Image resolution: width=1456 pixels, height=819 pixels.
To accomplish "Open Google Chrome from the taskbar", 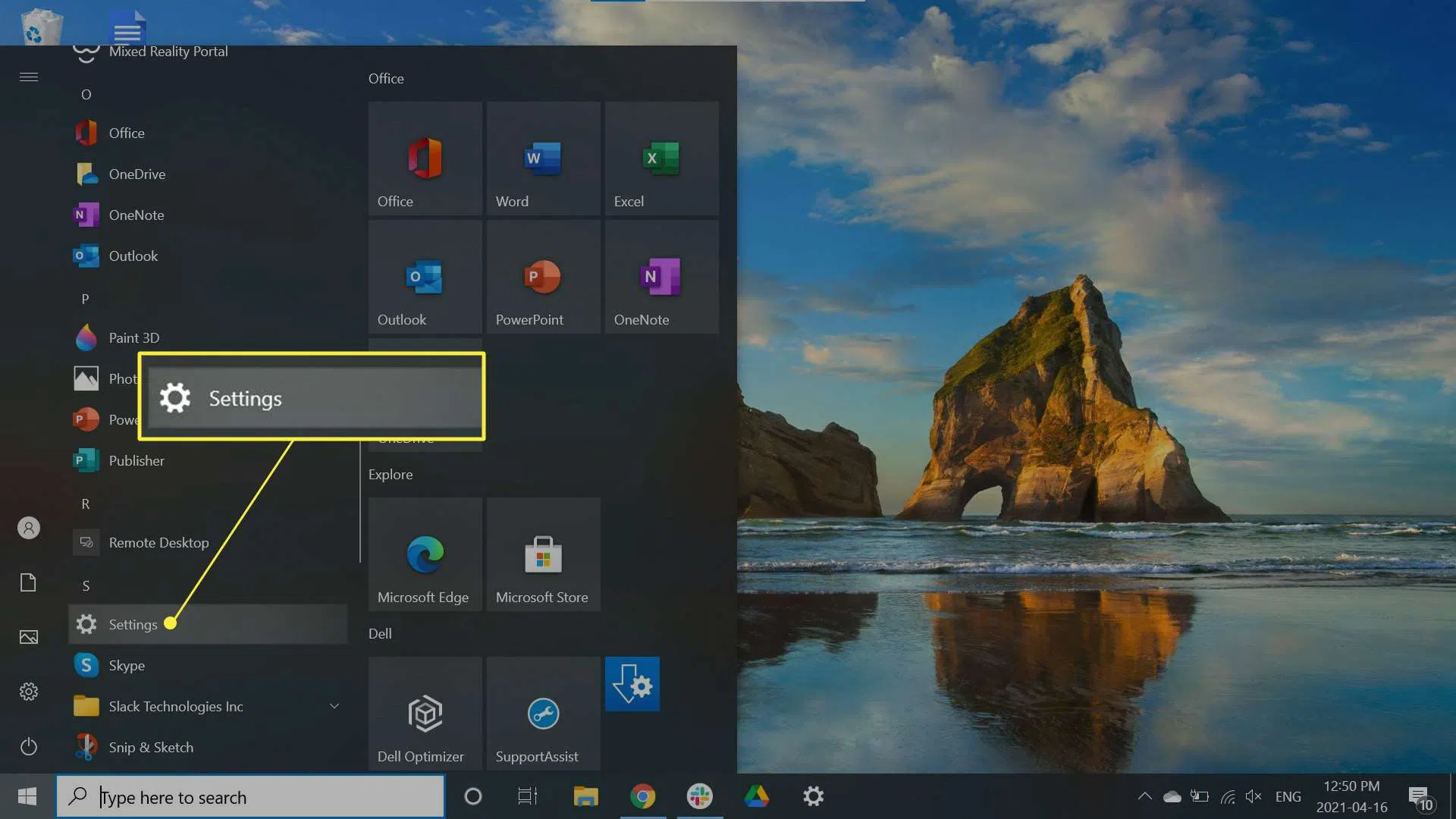I will pyautogui.click(x=642, y=796).
